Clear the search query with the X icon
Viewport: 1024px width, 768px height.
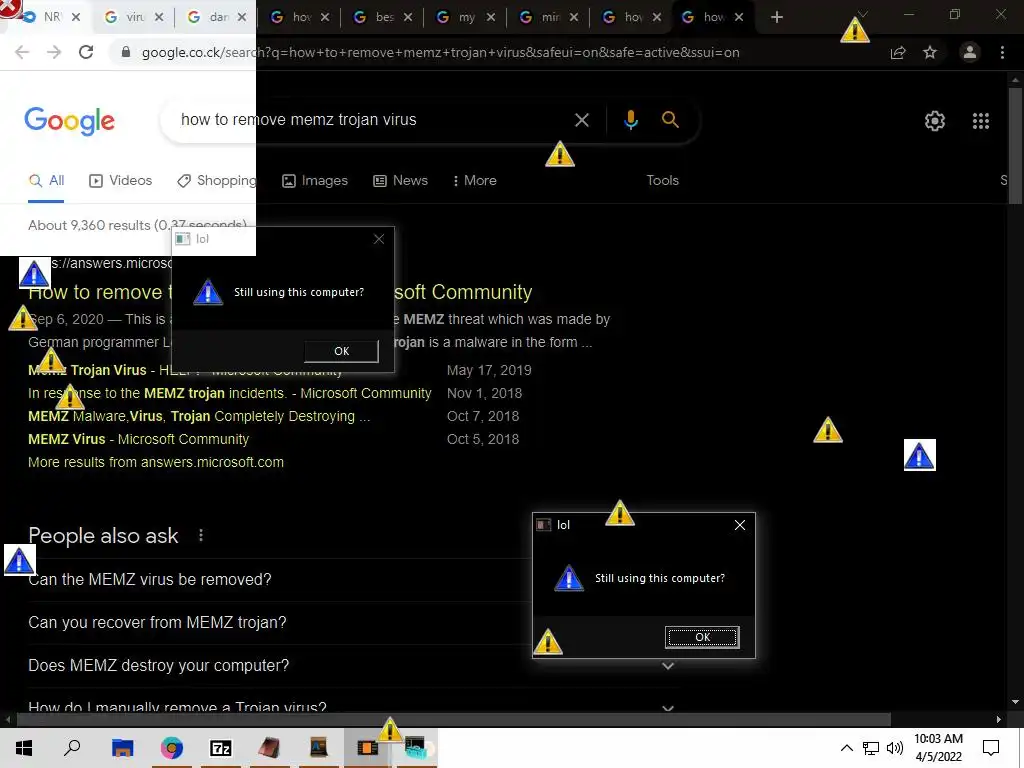tap(581, 120)
